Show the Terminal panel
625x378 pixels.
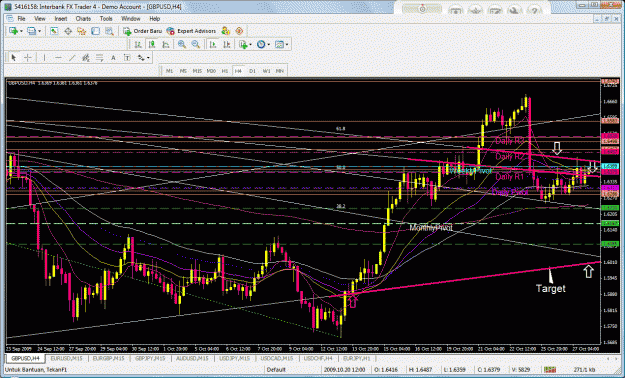(x=96, y=31)
